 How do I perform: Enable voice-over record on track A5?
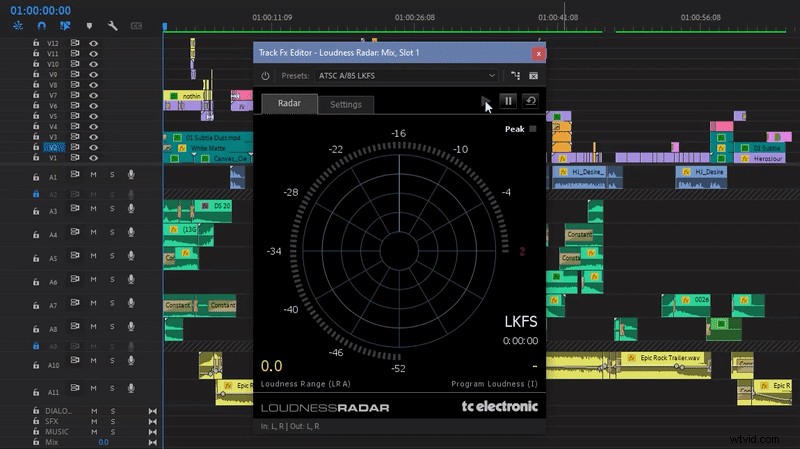(131, 256)
